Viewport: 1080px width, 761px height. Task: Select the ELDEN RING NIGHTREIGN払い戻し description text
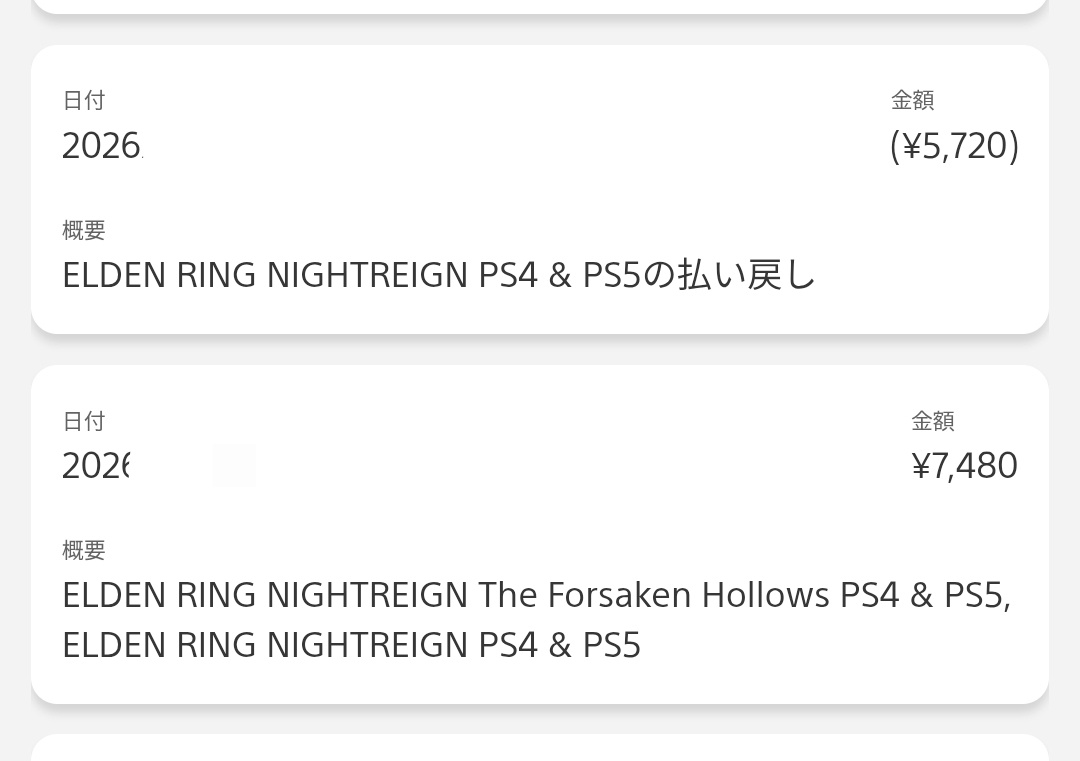[439, 275]
